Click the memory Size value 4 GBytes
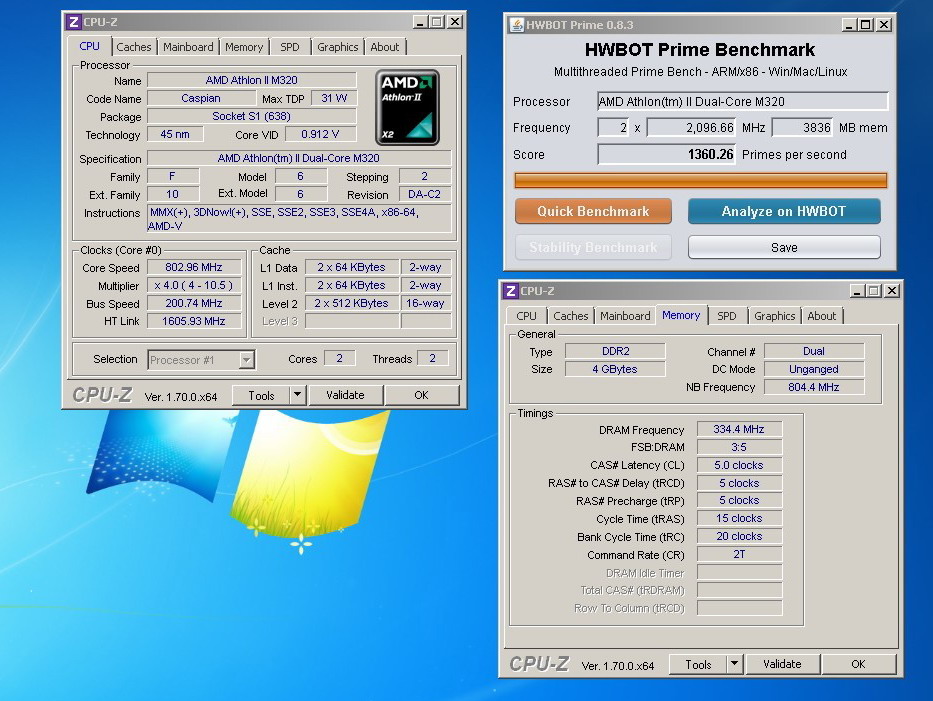This screenshot has width=933, height=701. coord(615,369)
